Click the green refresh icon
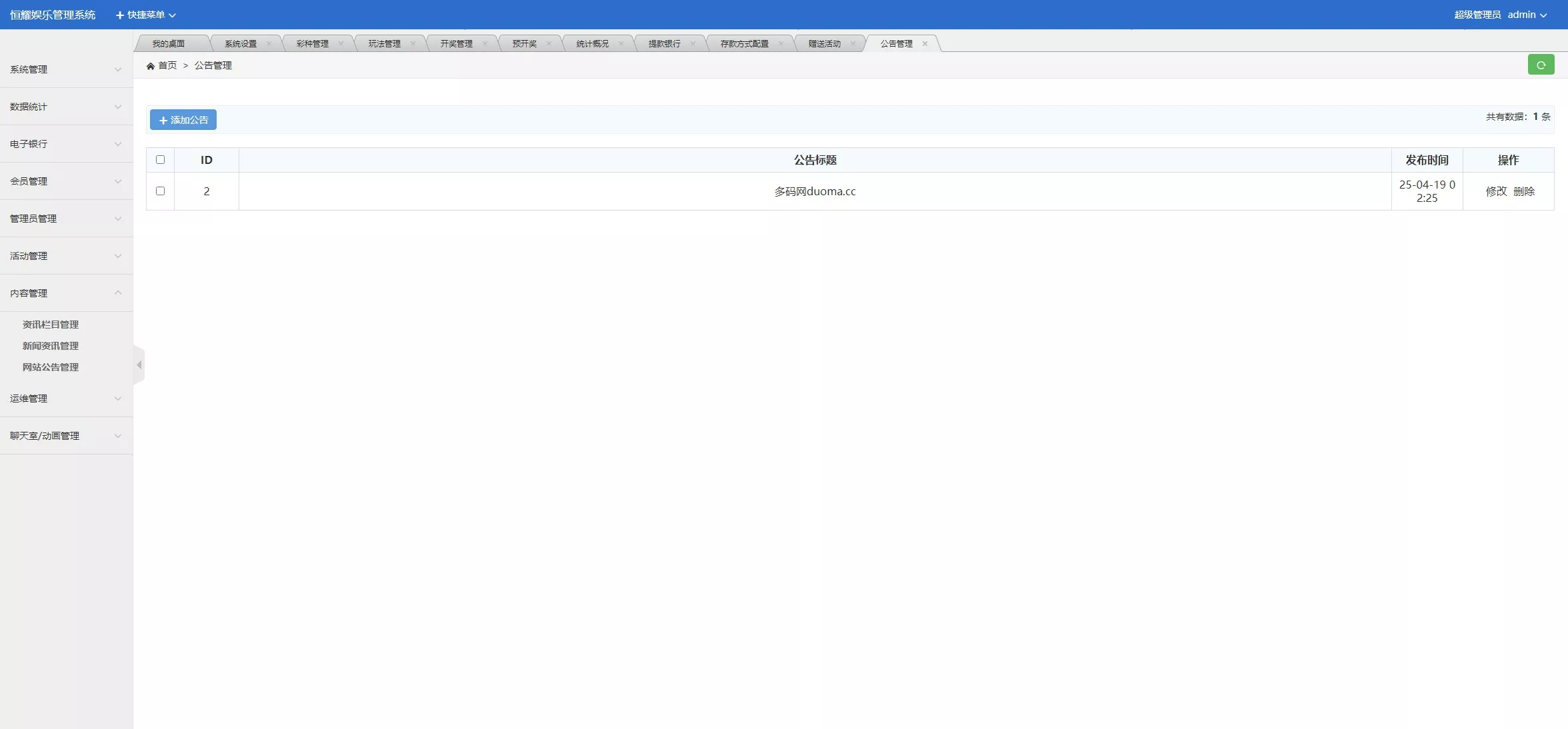Viewport: 1568px width, 729px height. pyautogui.click(x=1541, y=65)
